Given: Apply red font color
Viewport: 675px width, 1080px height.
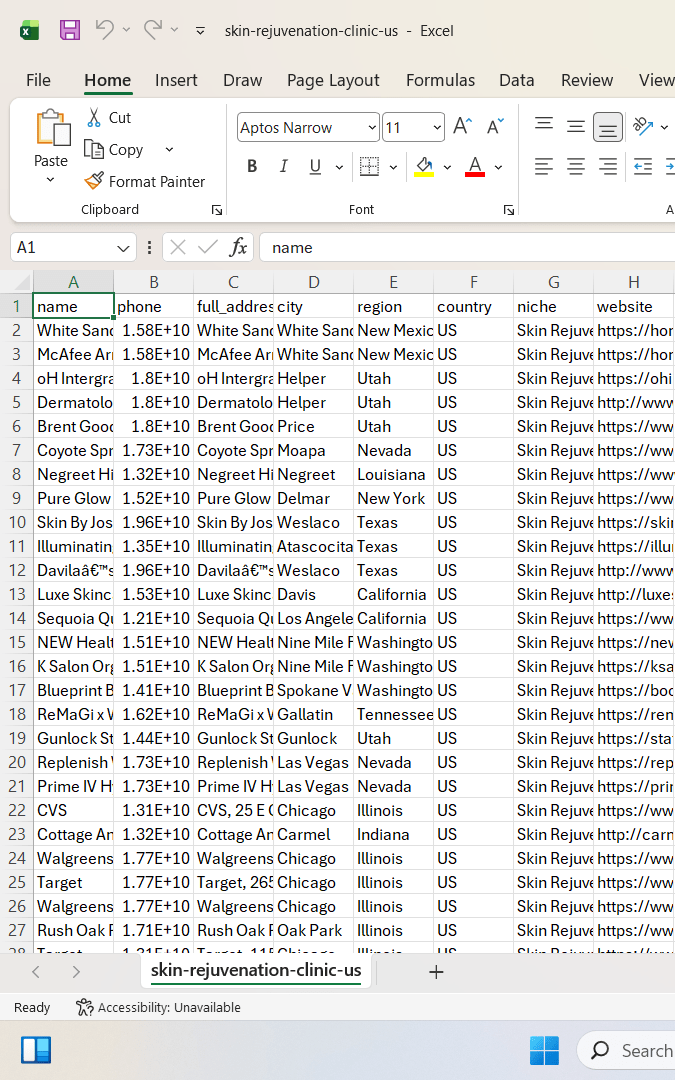Looking at the screenshot, I should click(x=475, y=166).
